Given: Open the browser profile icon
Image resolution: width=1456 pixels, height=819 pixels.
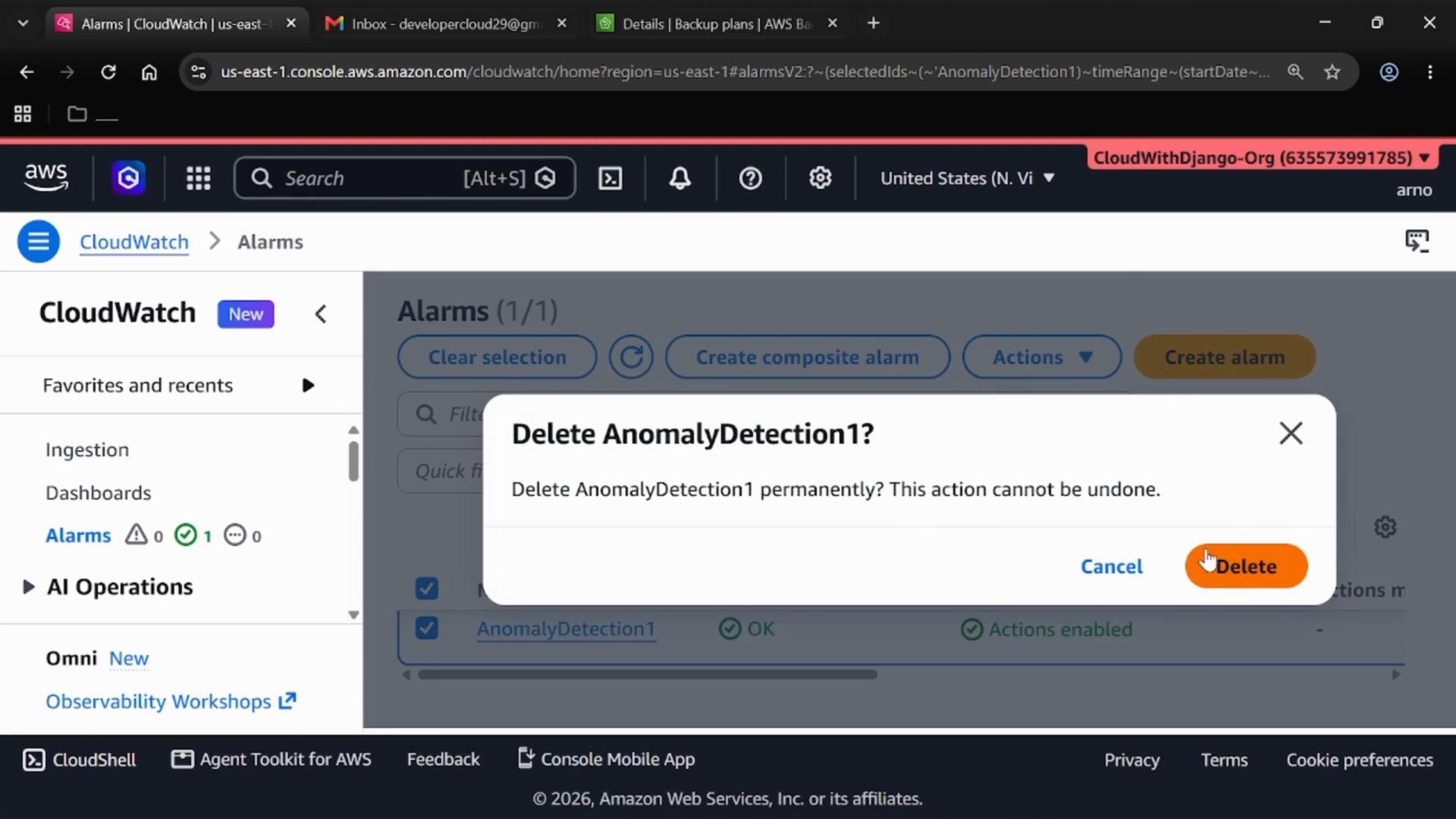Looking at the screenshot, I should [1389, 72].
